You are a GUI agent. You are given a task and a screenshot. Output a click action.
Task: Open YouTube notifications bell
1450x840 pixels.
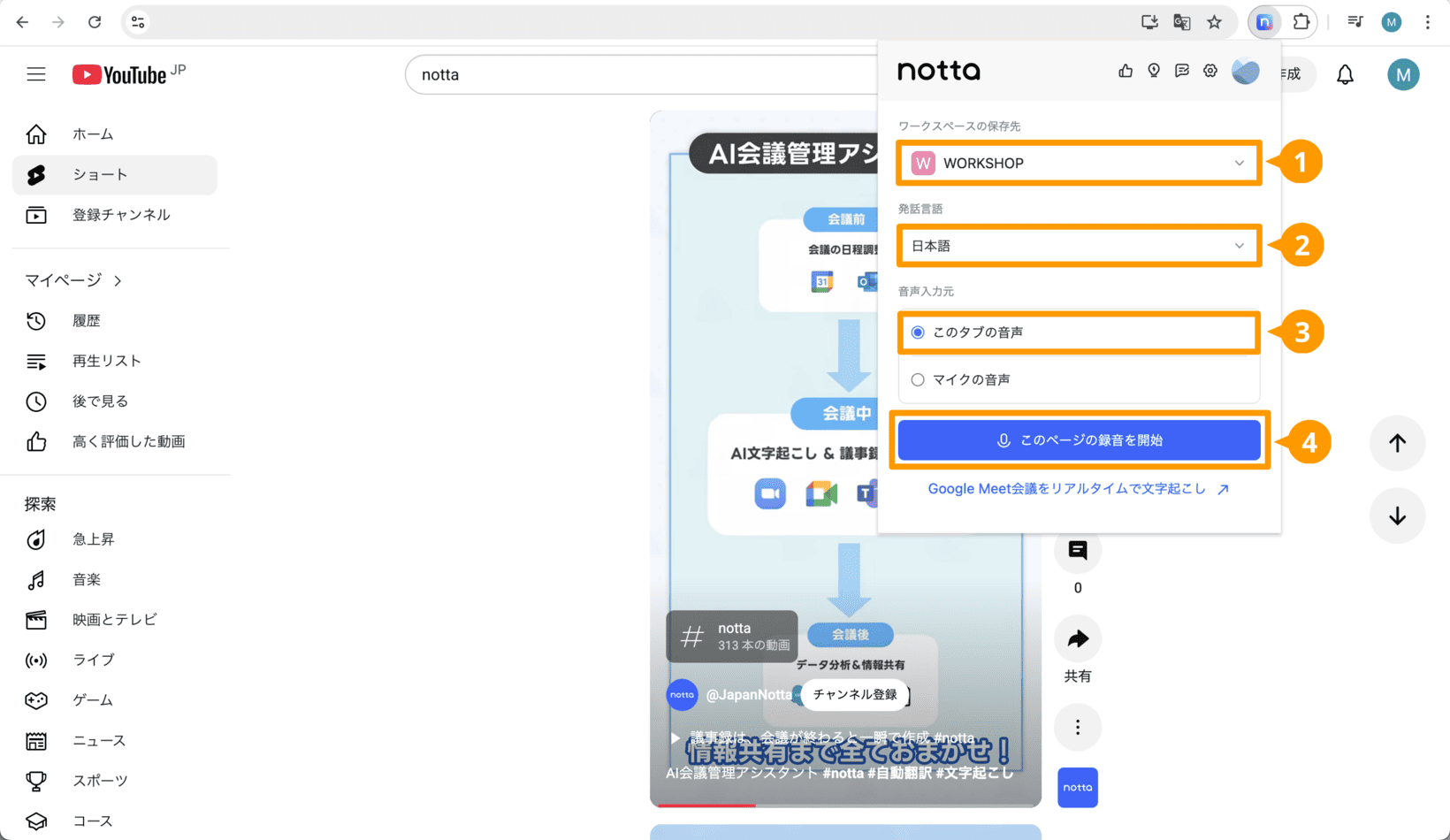coord(1345,75)
